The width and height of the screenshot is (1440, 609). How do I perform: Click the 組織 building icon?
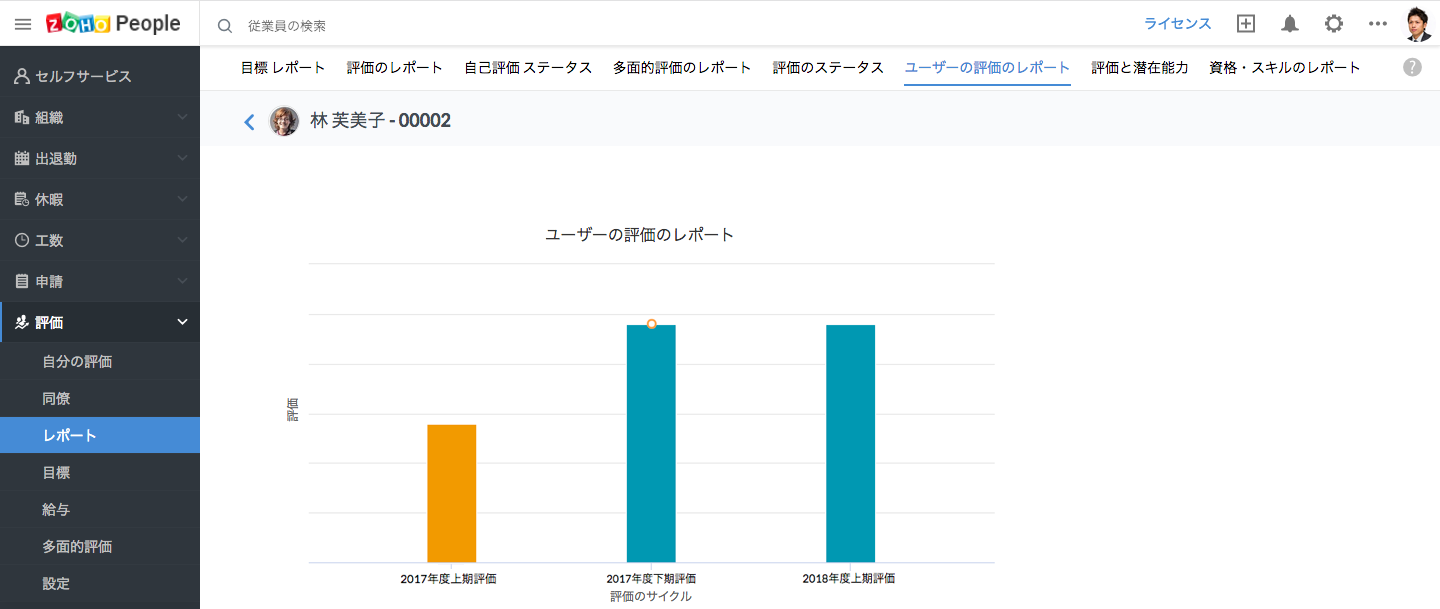[x=22, y=117]
